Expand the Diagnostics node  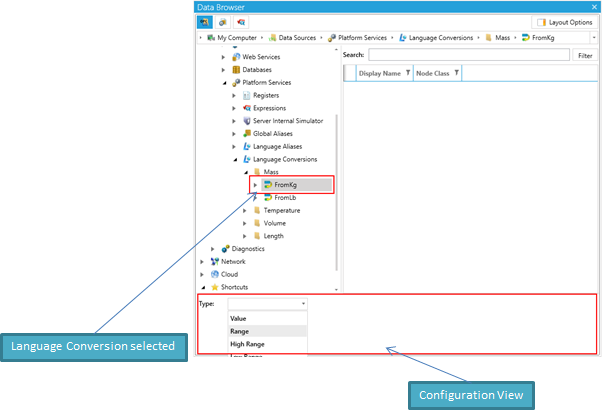point(213,249)
